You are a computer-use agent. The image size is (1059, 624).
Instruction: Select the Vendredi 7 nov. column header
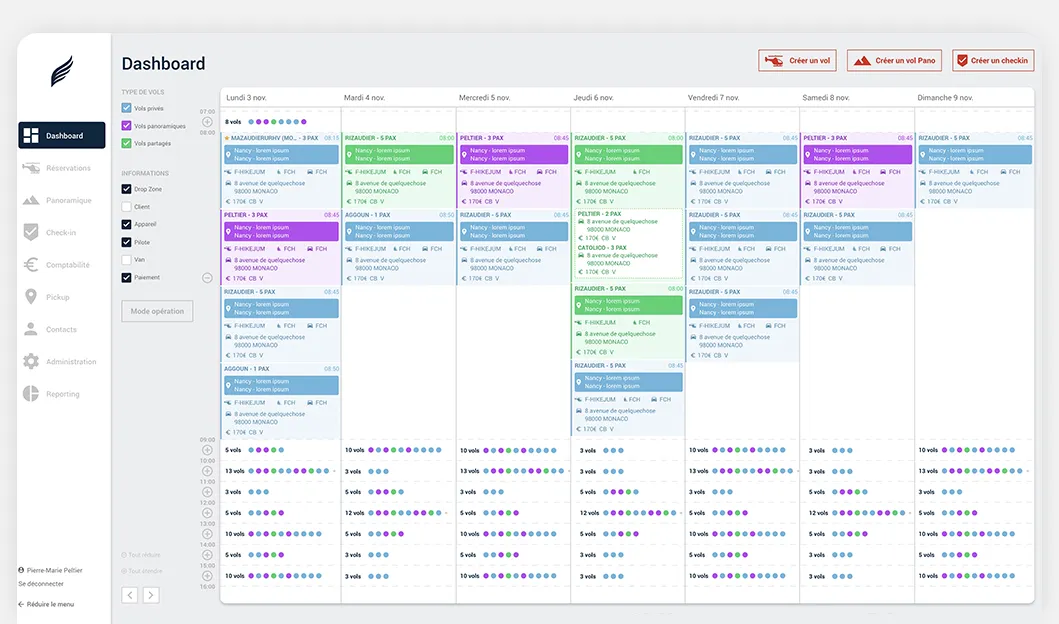[x=713, y=98]
